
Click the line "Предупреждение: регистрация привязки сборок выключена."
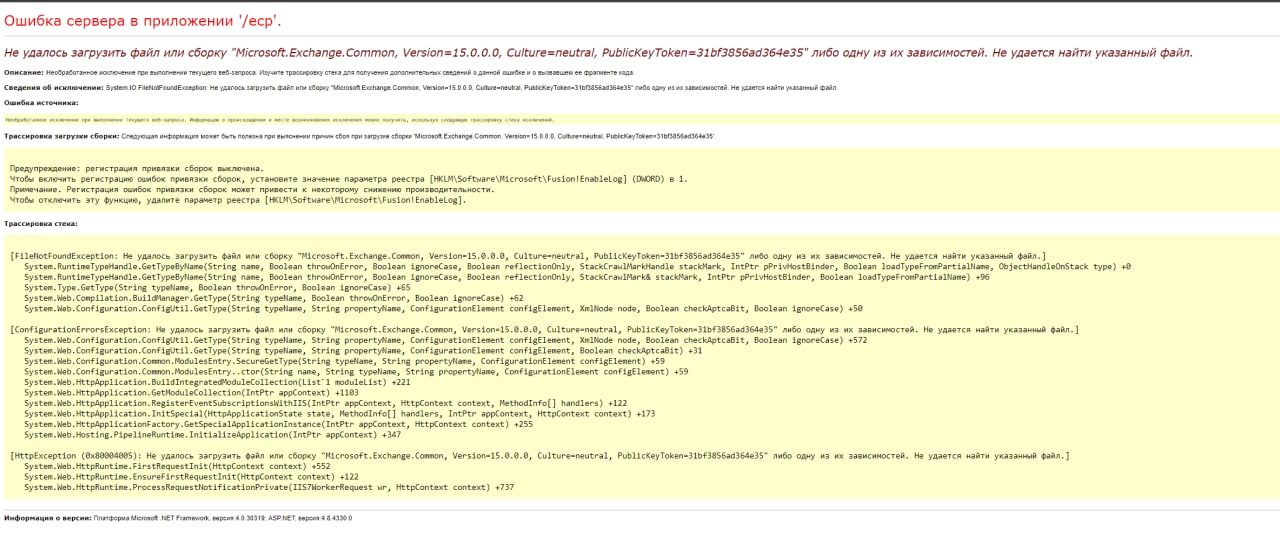click(x=137, y=168)
